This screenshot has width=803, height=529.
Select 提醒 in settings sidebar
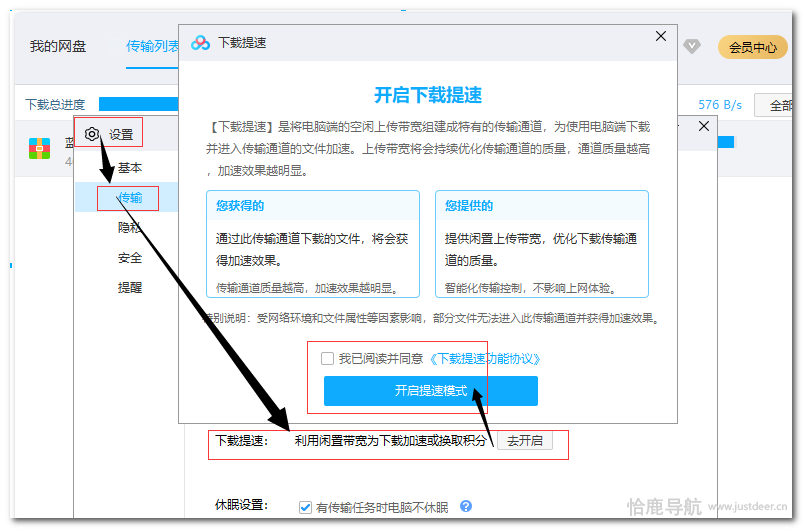130,288
